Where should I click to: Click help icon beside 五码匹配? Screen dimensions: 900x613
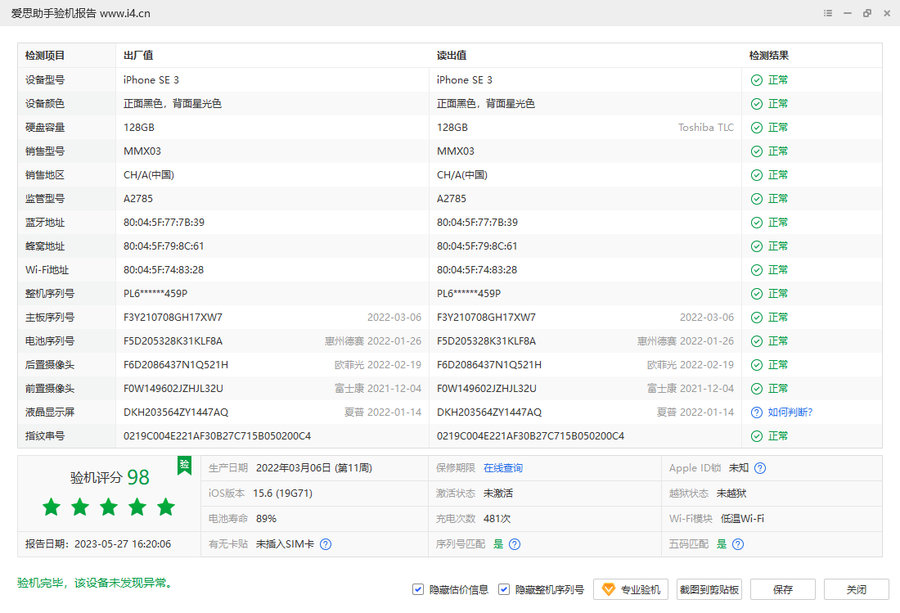738,544
